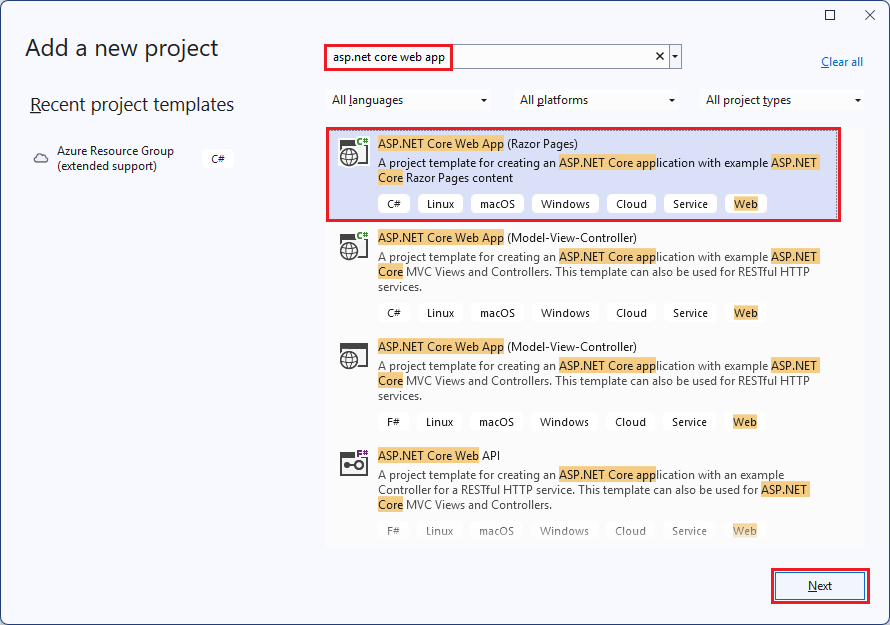This screenshot has width=890, height=625.
Task: Click the Azure Resource Group cloud icon
Action: [40, 158]
